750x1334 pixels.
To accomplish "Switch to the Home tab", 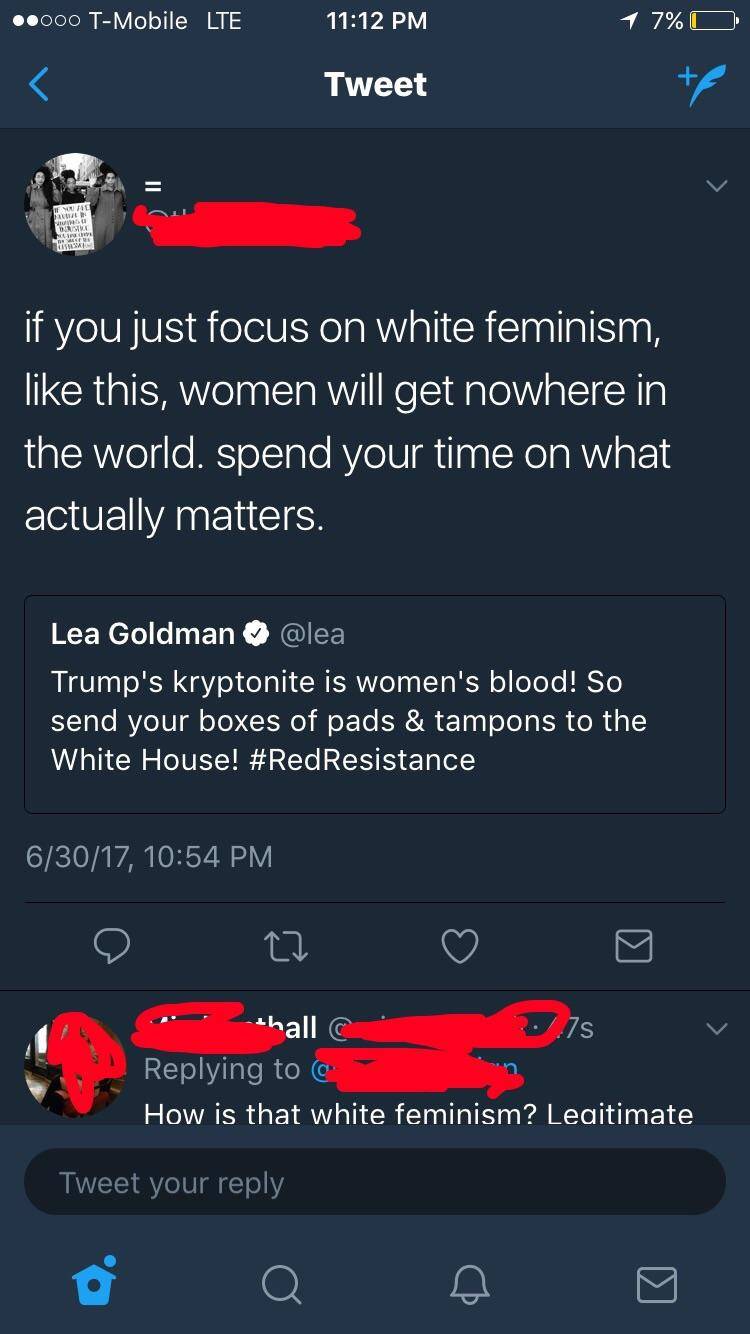I will [94, 1286].
